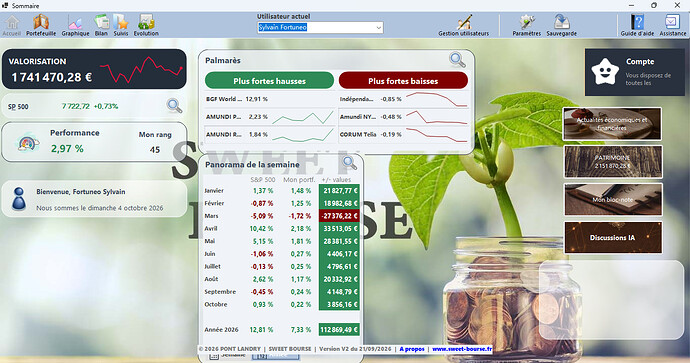Viewport: 690px width, 363px height.
Task: Open the Bilan toolbar icon
Action: [101, 26]
